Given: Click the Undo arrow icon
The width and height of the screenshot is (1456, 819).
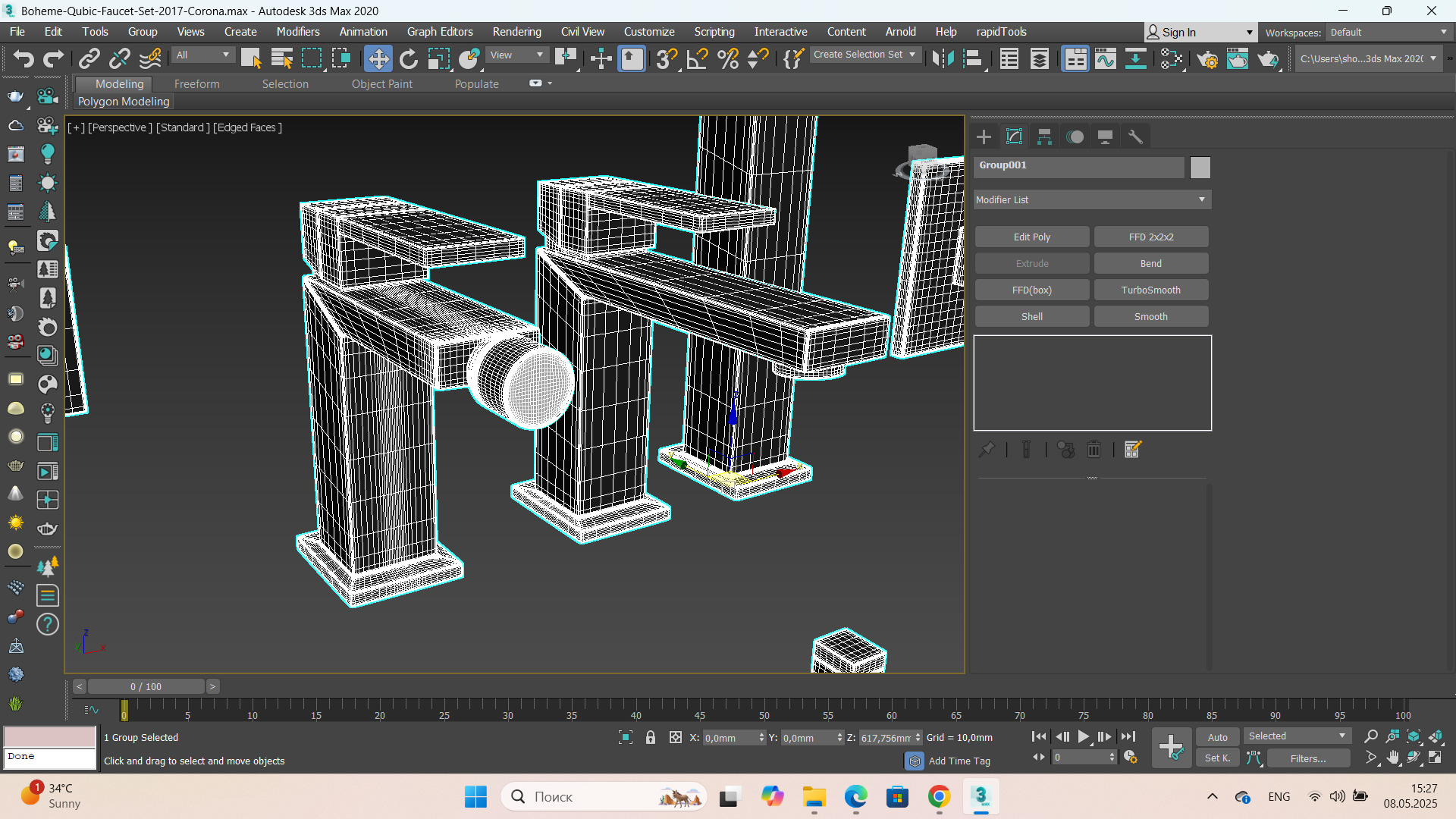Looking at the screenshot, I should pyautogui.click(x=23, y=58).
